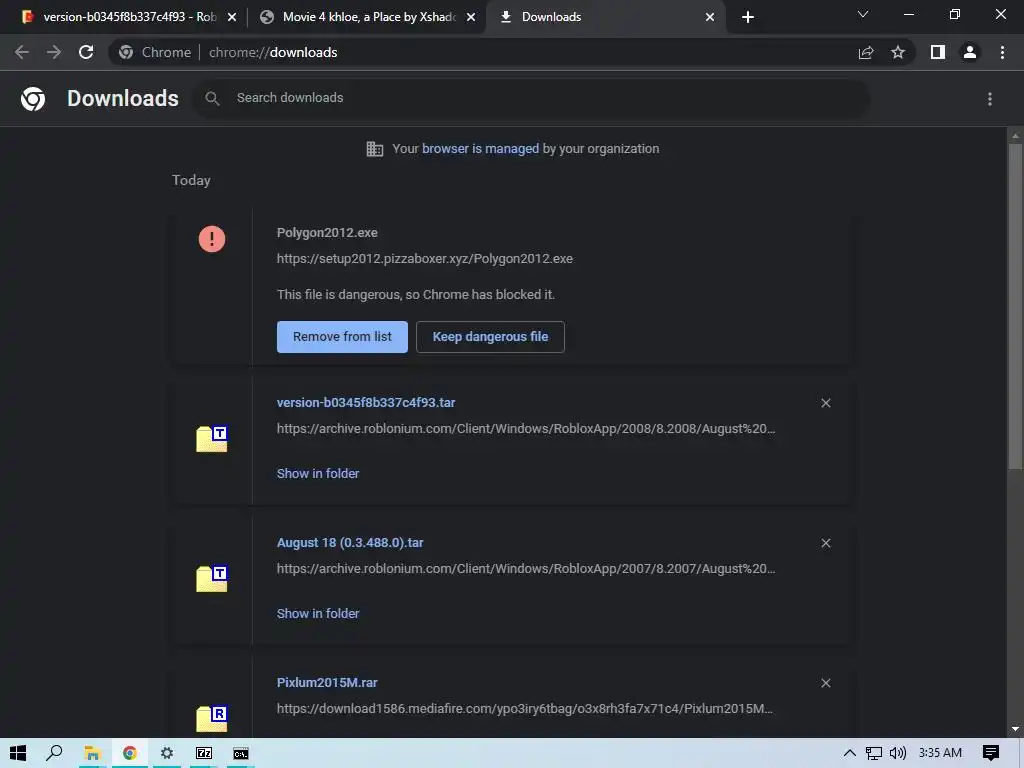The image size is (1024, 768).
Task: Open Command Prompt from the taskbar
Action: [241, 753]
